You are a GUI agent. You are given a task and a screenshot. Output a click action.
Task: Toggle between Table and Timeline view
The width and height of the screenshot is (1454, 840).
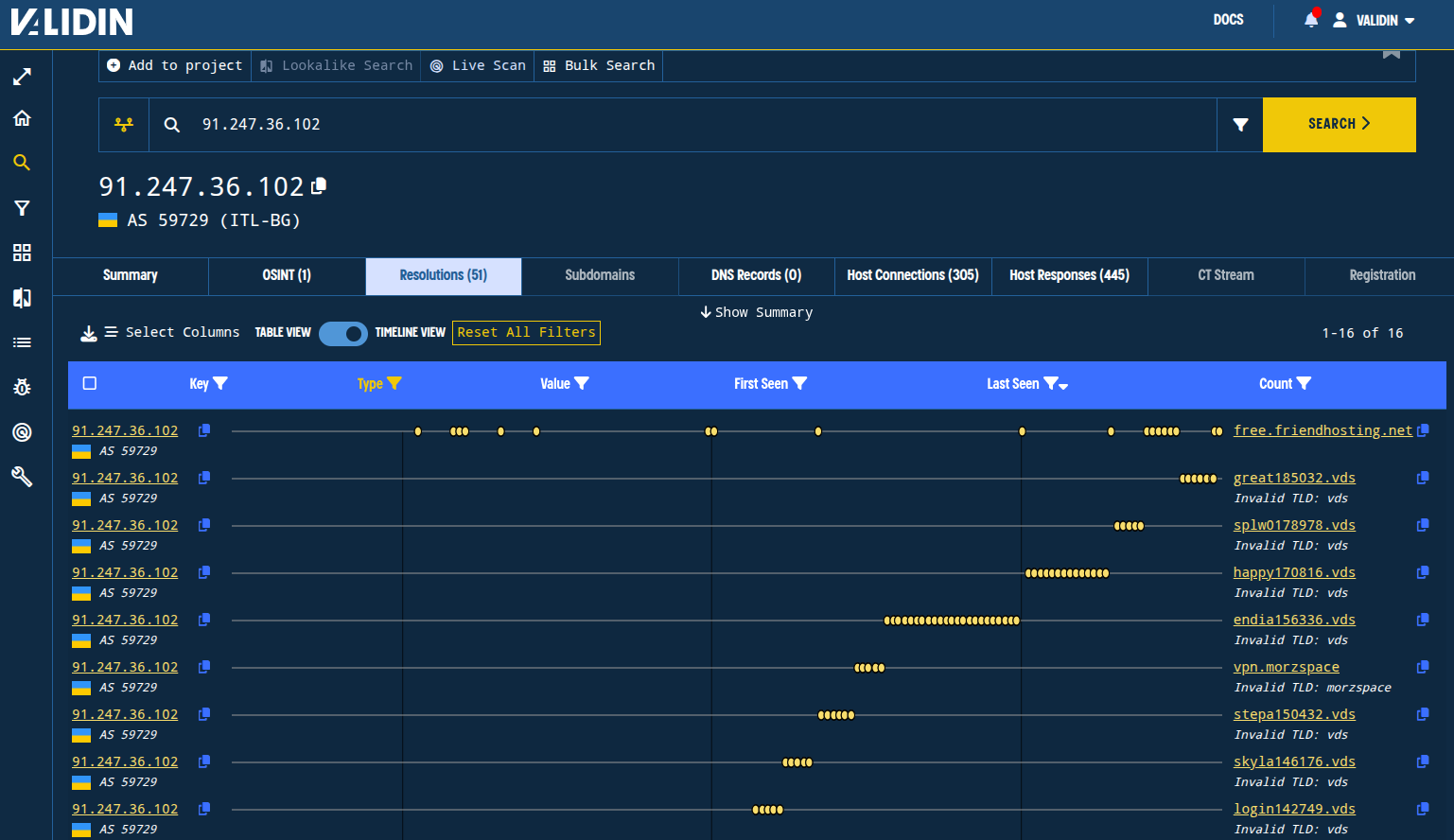point(342,333)
